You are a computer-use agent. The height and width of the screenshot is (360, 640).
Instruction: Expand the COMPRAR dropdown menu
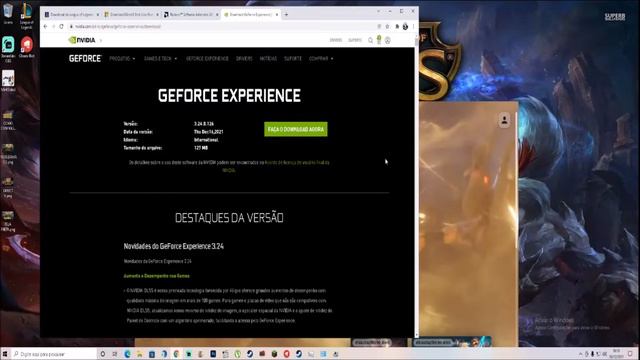click(x=321, y=59)
